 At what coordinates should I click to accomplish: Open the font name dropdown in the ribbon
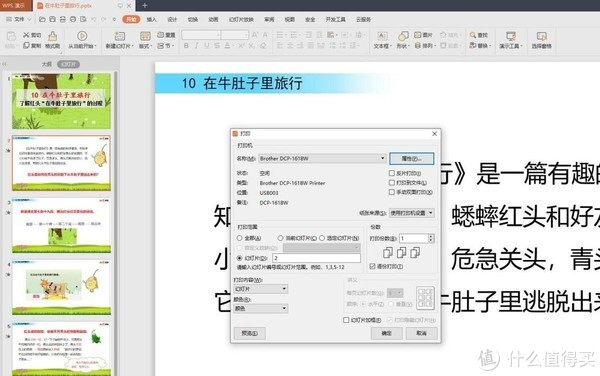click(x=201, y=35)
